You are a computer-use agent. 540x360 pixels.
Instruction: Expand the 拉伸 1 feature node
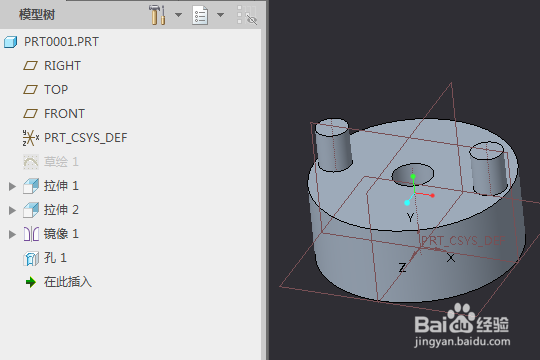12,186
